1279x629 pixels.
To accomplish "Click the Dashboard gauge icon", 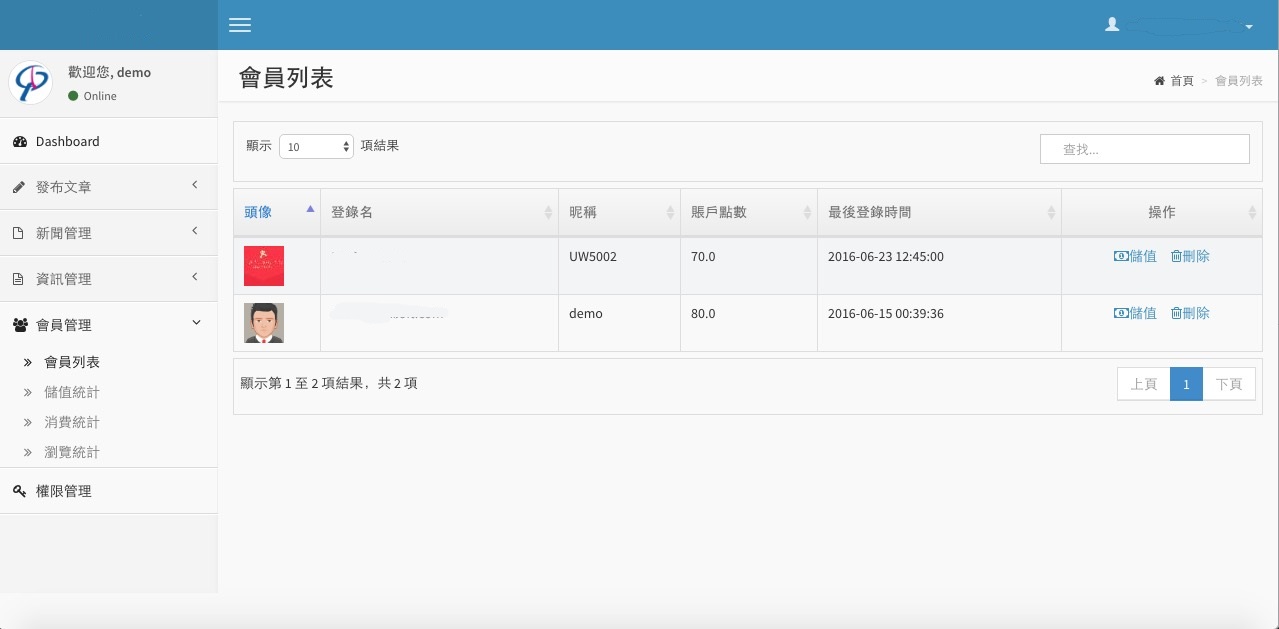I will click(20, 142).
